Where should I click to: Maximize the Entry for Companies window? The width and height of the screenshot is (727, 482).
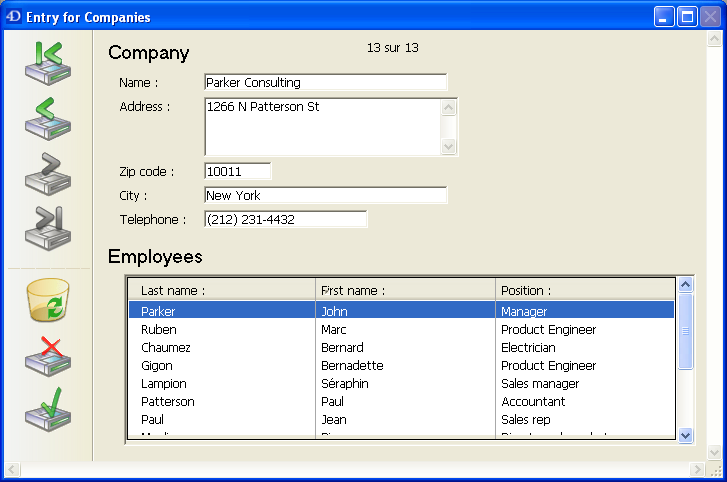[x=688, y=17]
